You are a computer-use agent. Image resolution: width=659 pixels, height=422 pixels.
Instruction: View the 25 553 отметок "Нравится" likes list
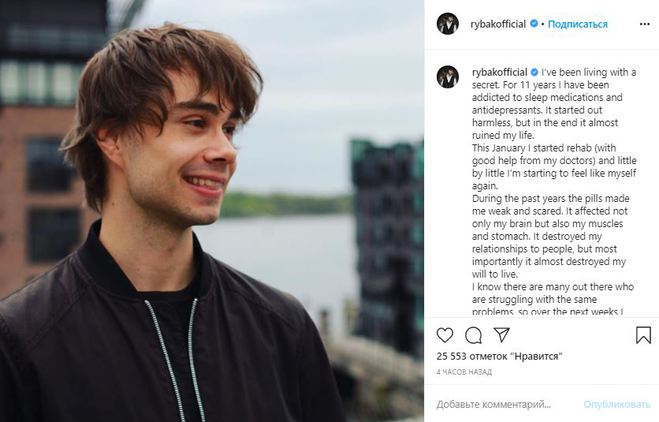click(494, 355)
